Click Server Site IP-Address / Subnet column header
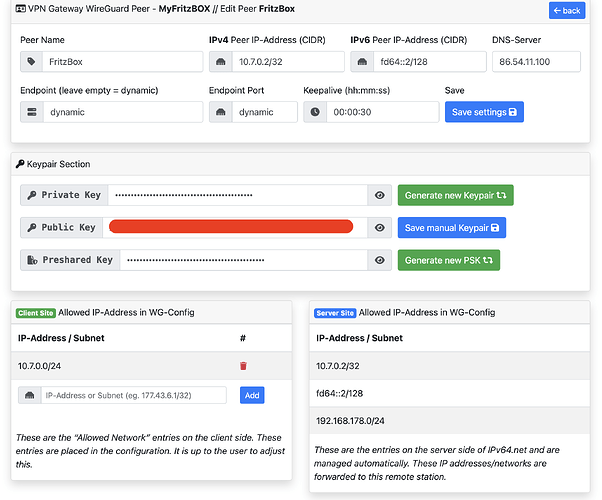Viewport: 602px width, 500px height. coord(359,338)
